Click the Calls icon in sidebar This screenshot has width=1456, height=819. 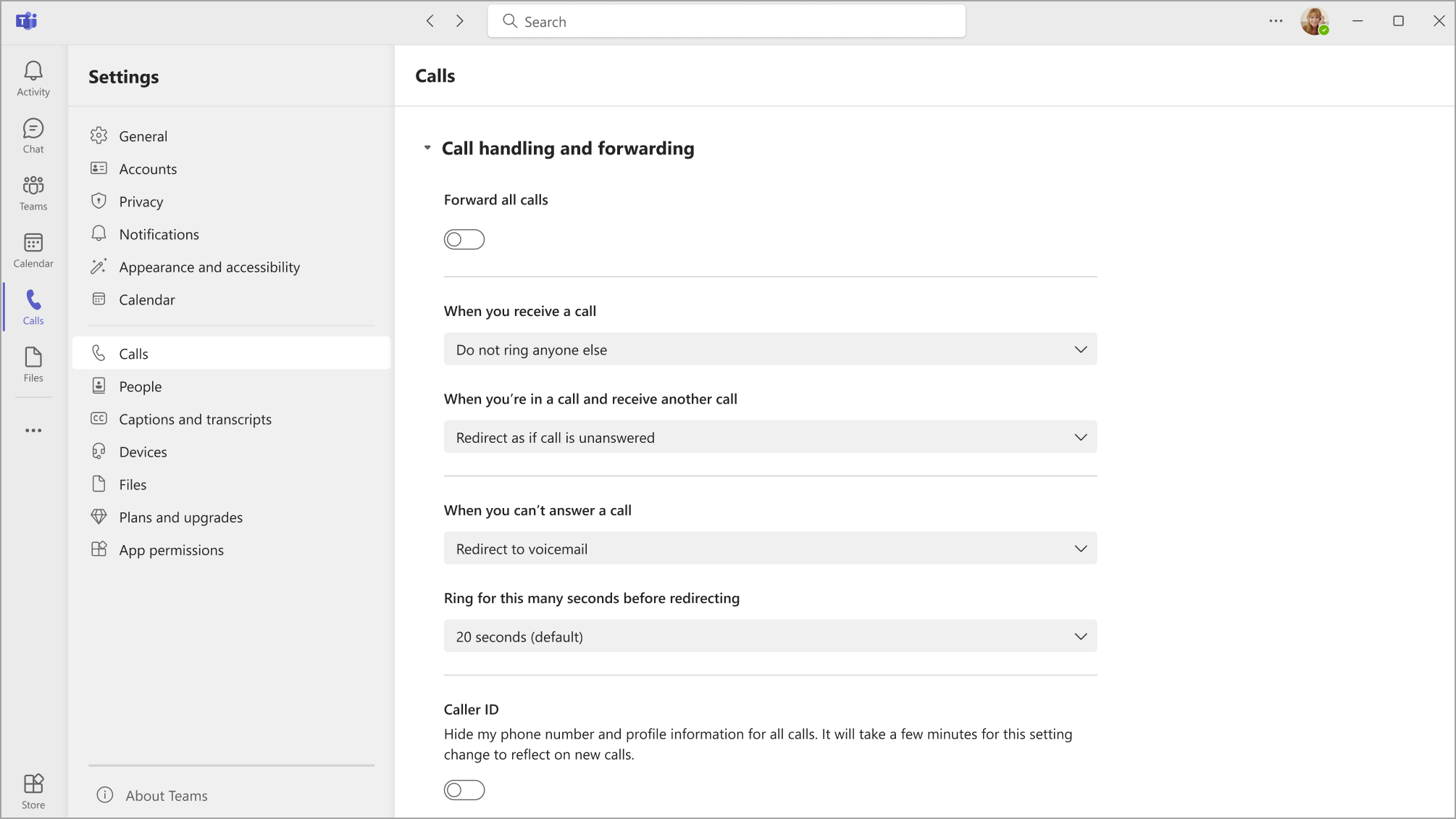(33, 306)
